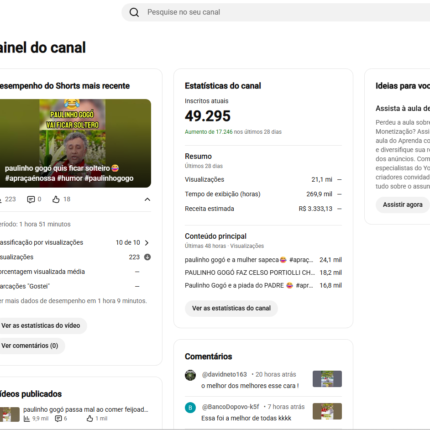Open the @BancoDopovo-k5f username link
This screenshot has width=430, height=430.
click(x=230, y=407)
